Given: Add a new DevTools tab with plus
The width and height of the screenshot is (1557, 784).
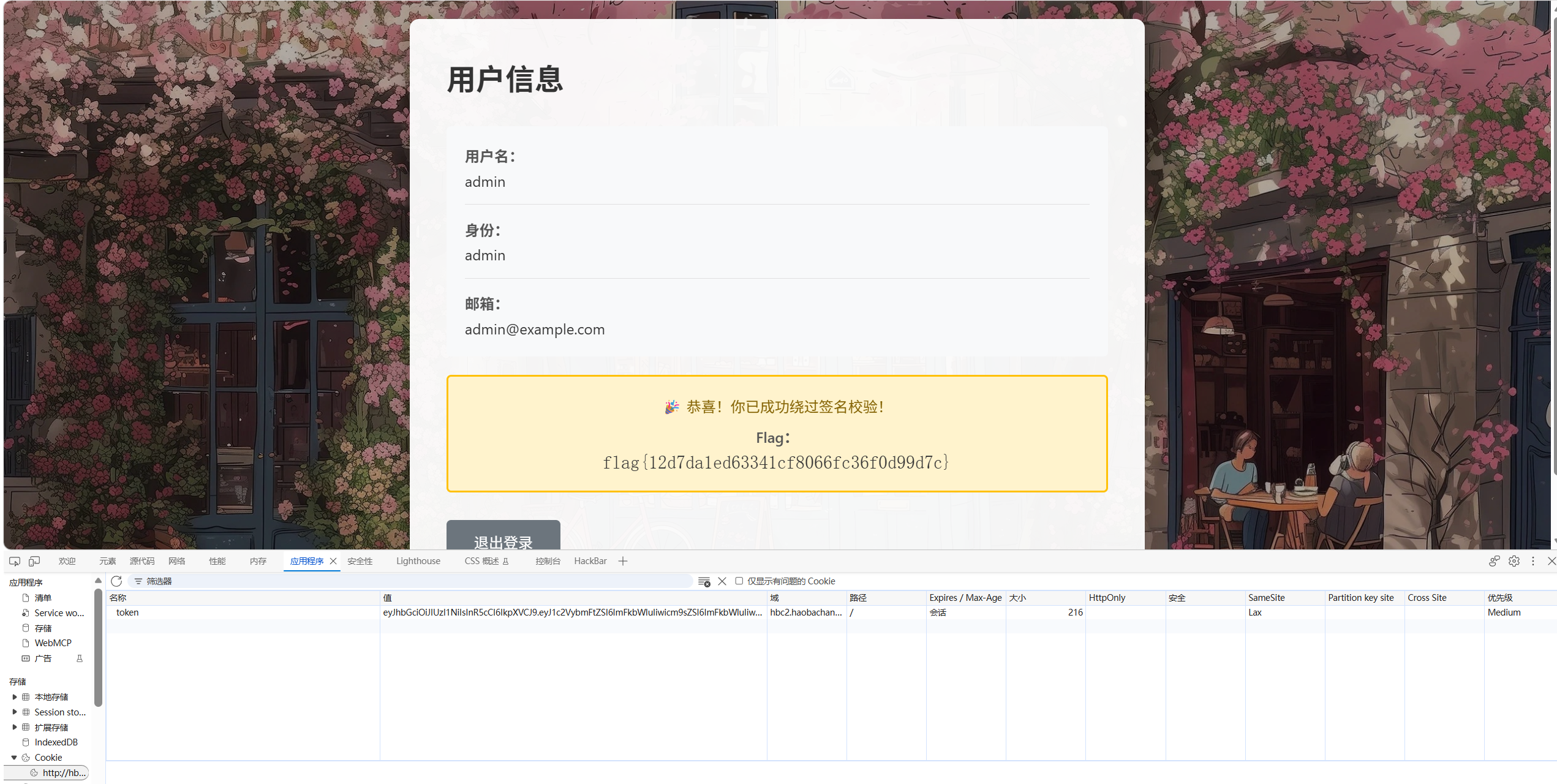Looking at the screenshot, I should pos(623,561).
